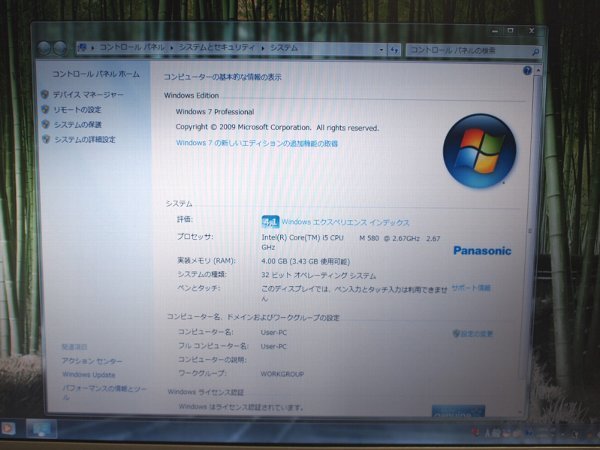The height and width of the screenshot is (450, 600).
Task: Select コントロール パネル breadcrumb segment
Action: click(132, 47)
